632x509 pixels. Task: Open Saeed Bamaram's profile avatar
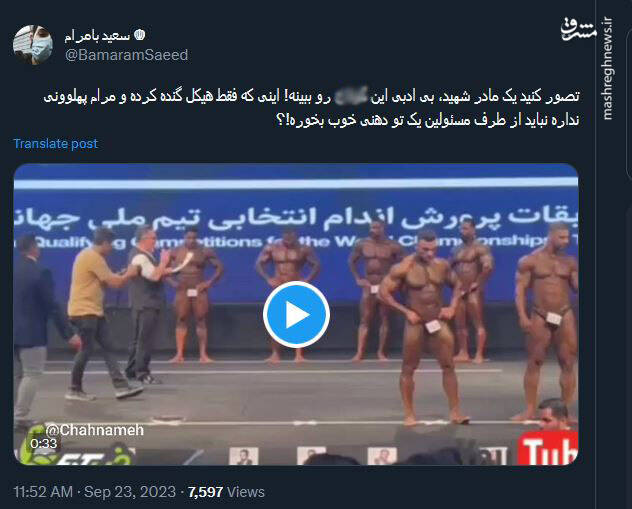click(33, 45)
